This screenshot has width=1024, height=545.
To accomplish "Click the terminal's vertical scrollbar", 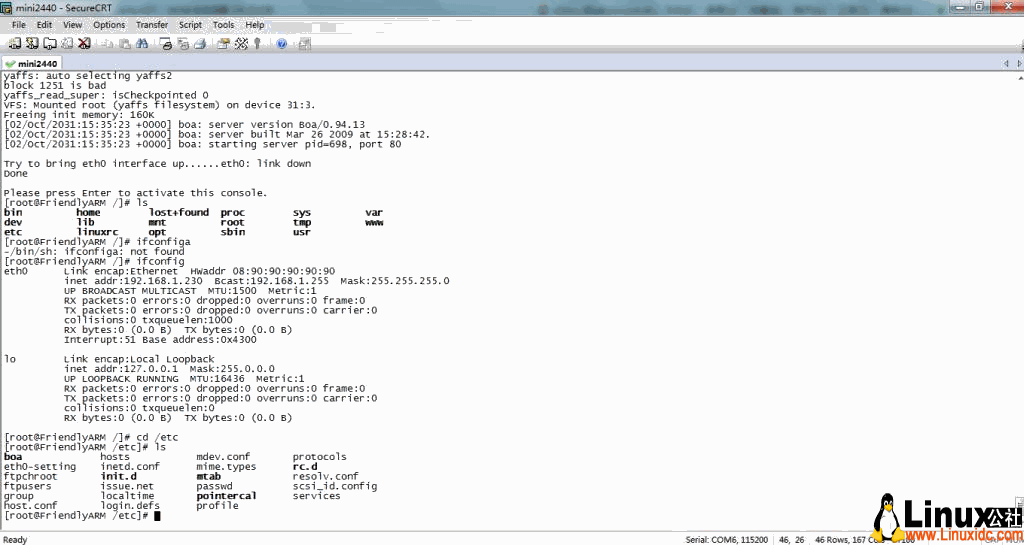I will click(1017, 300).
